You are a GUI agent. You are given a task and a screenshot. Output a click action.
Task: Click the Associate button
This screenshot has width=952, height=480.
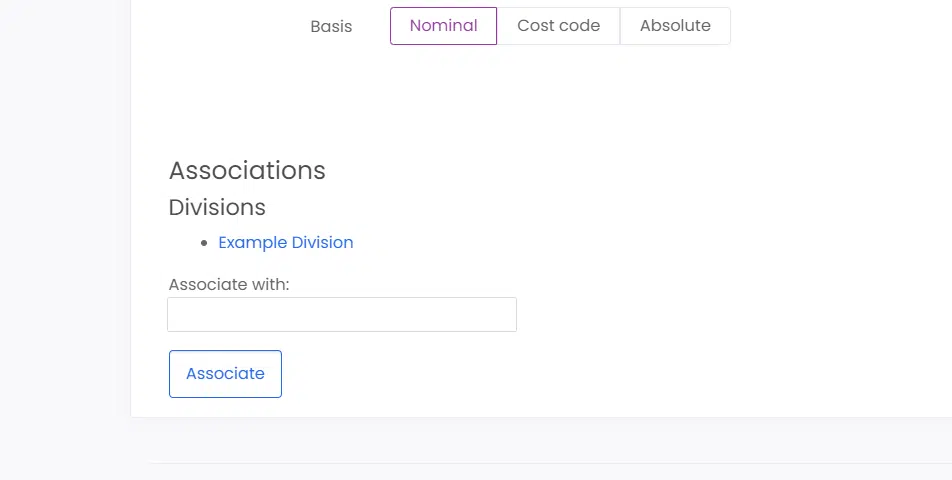pos(225,374)
